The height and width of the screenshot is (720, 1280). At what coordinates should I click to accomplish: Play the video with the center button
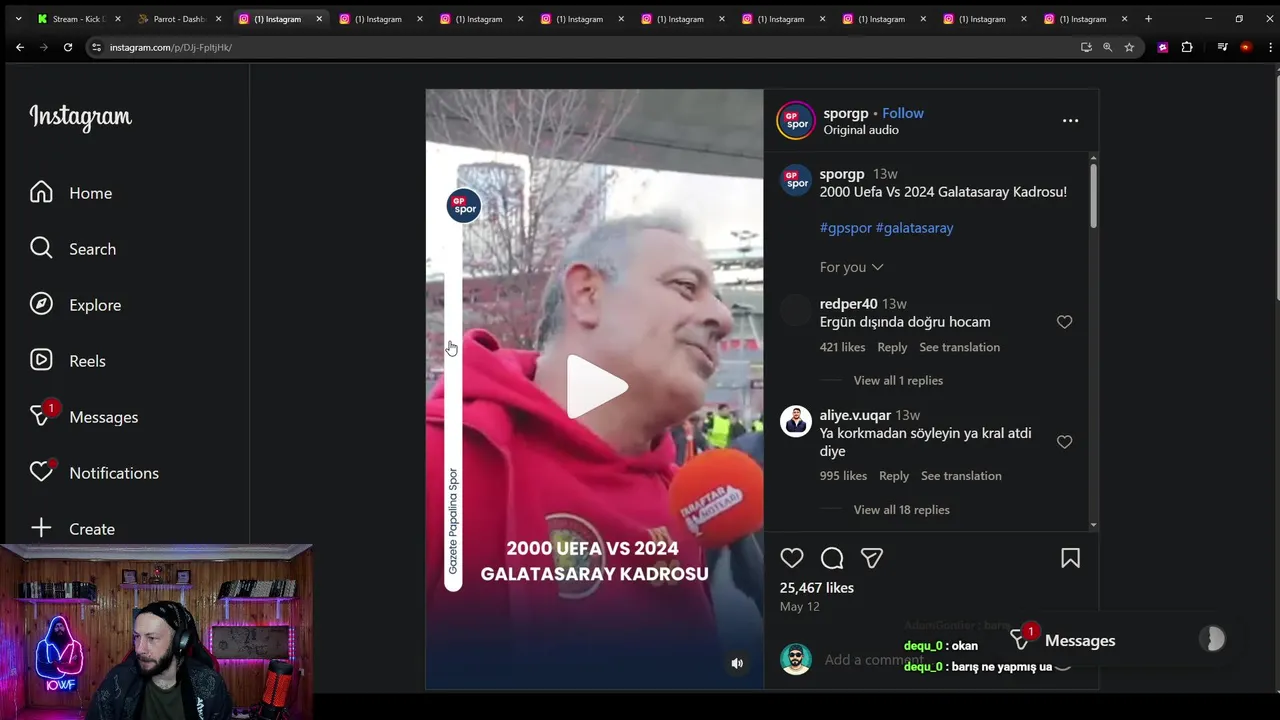[596, 387]
